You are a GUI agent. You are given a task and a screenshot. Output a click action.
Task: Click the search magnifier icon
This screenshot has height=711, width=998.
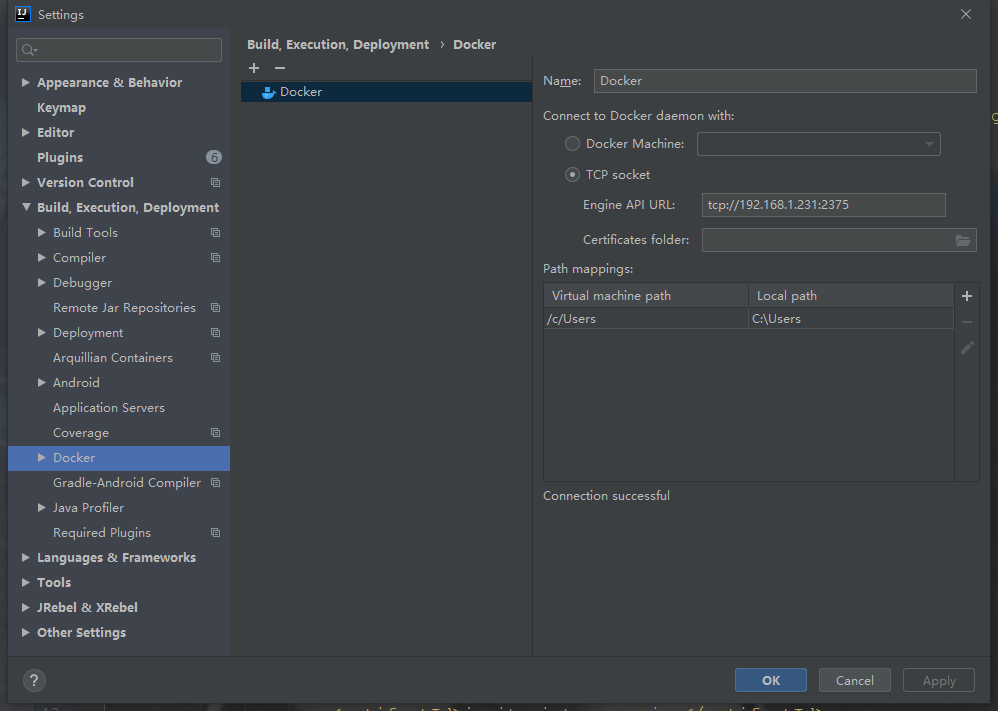(x=29, y=50)
